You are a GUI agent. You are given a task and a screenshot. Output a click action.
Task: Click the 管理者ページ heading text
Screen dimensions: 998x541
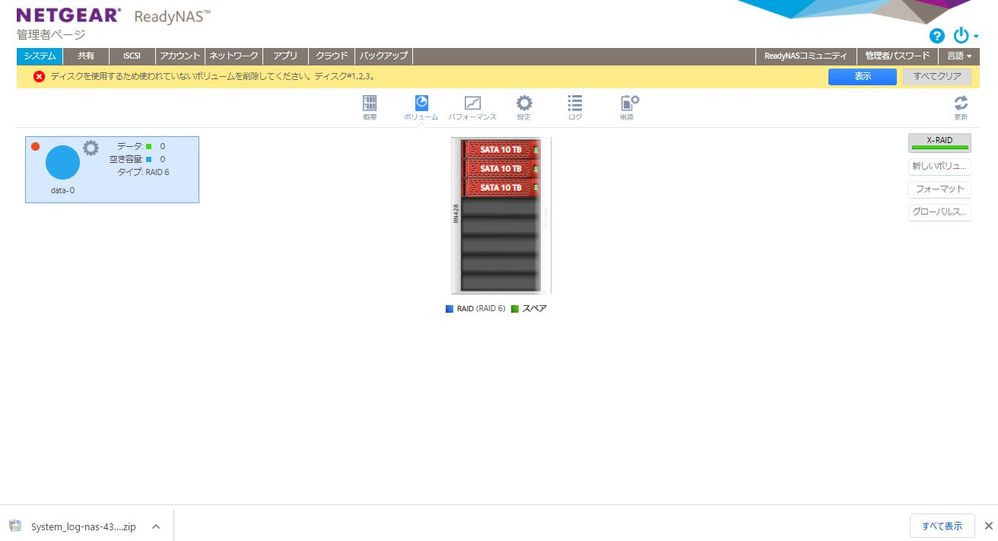tap(51, 34)
